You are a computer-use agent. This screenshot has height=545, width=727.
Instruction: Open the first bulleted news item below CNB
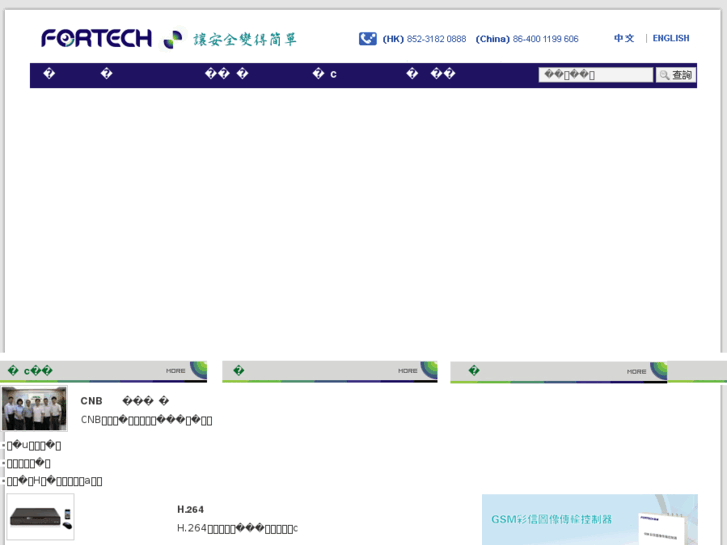pos(34,446)
